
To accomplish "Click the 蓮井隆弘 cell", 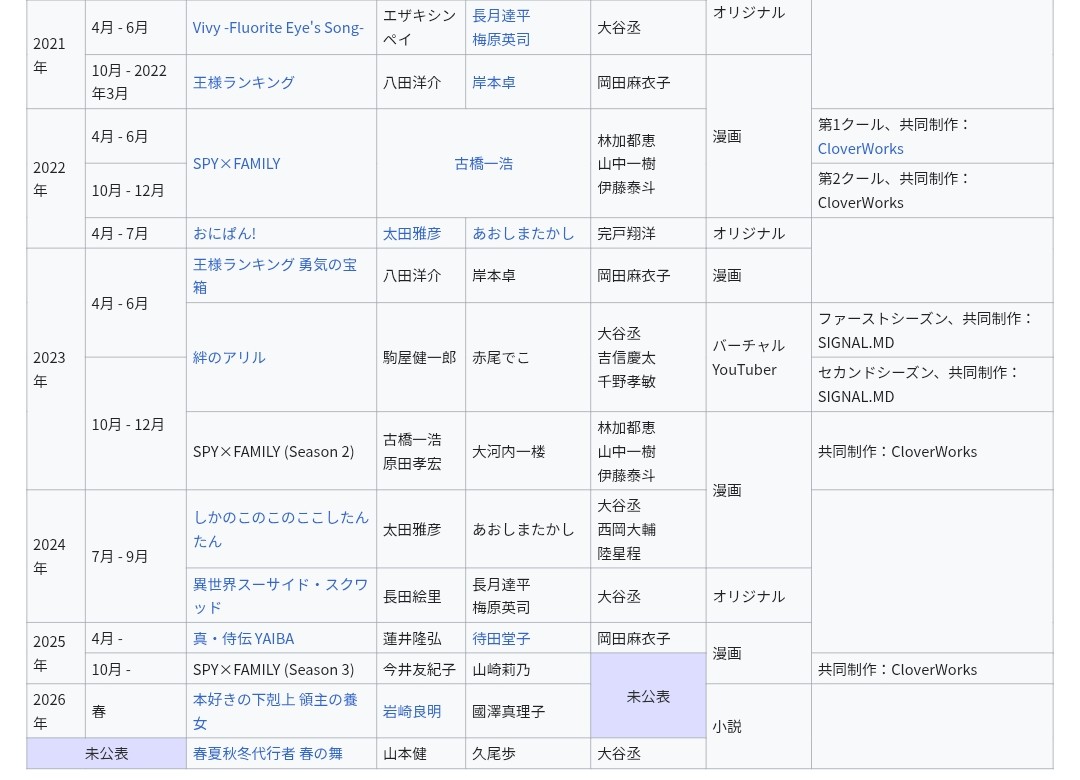I will tap(421, 638).
